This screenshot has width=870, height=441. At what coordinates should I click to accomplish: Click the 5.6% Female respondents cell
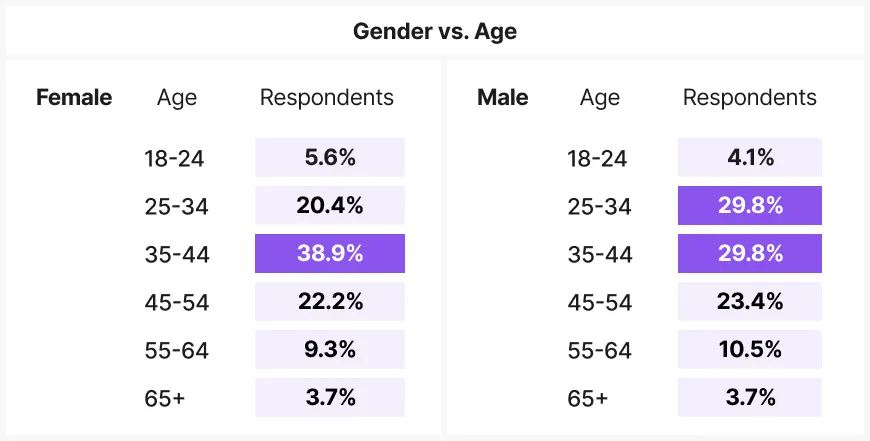click(330, 158)
